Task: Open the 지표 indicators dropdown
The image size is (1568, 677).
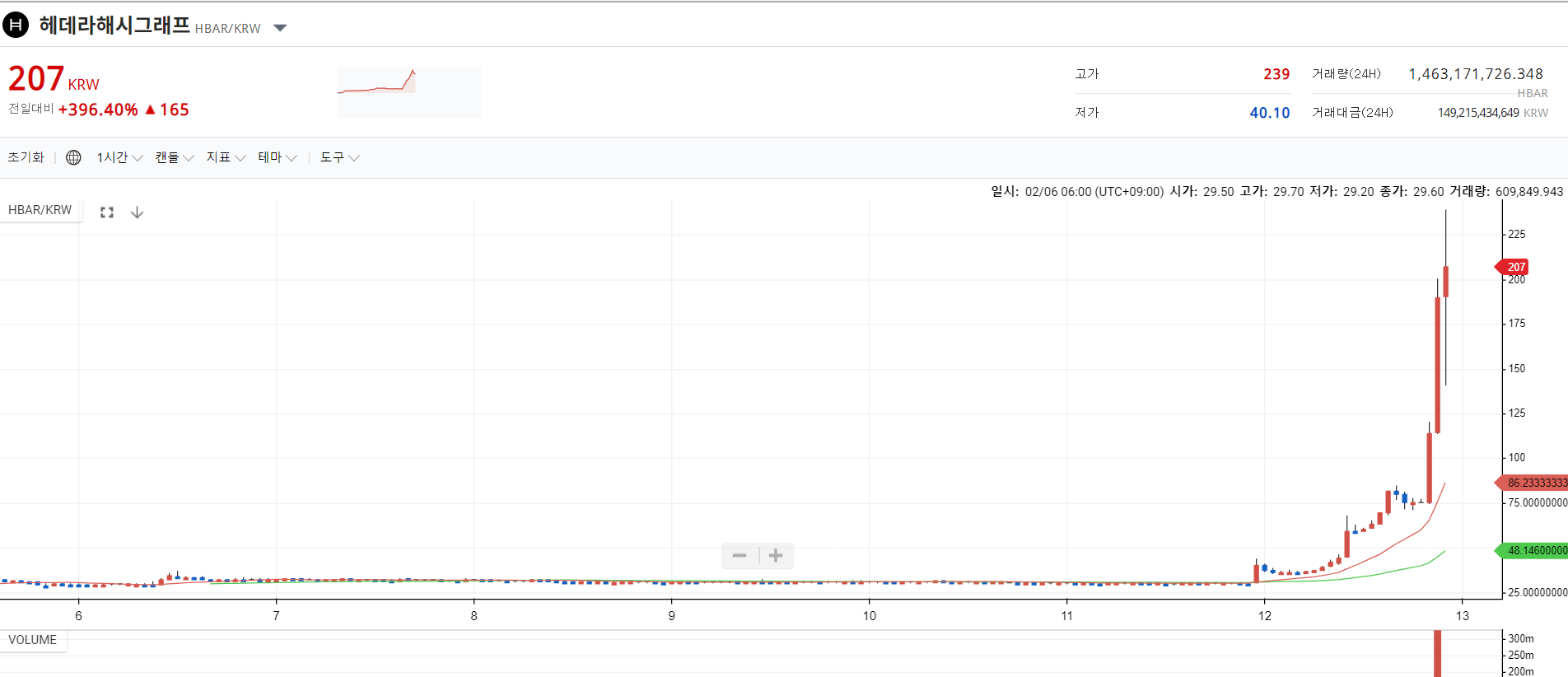Action: (226, 157)
